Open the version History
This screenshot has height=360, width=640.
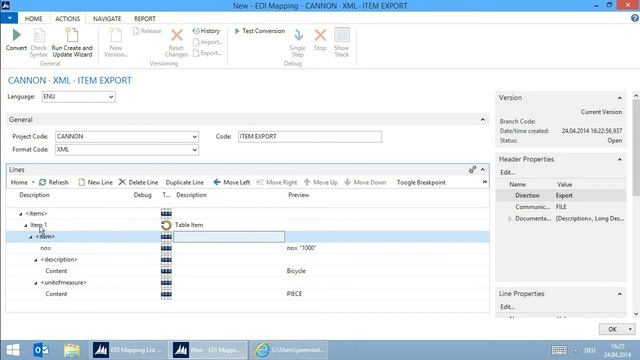(207, 31)
